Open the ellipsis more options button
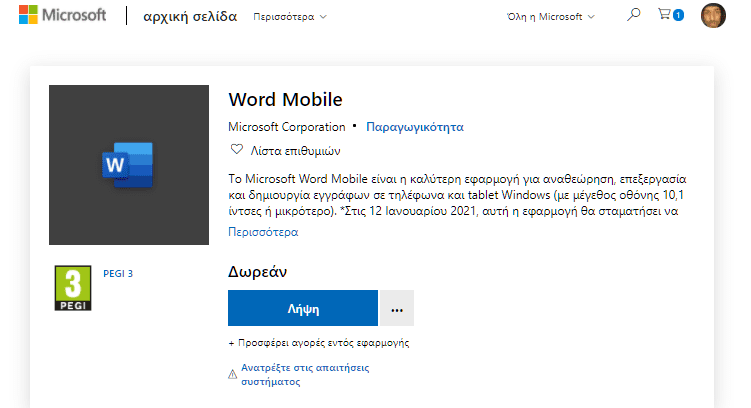Image resolution: width=751 pixels, height=408 pixels. pyautogui.click(x=397, y=308)
